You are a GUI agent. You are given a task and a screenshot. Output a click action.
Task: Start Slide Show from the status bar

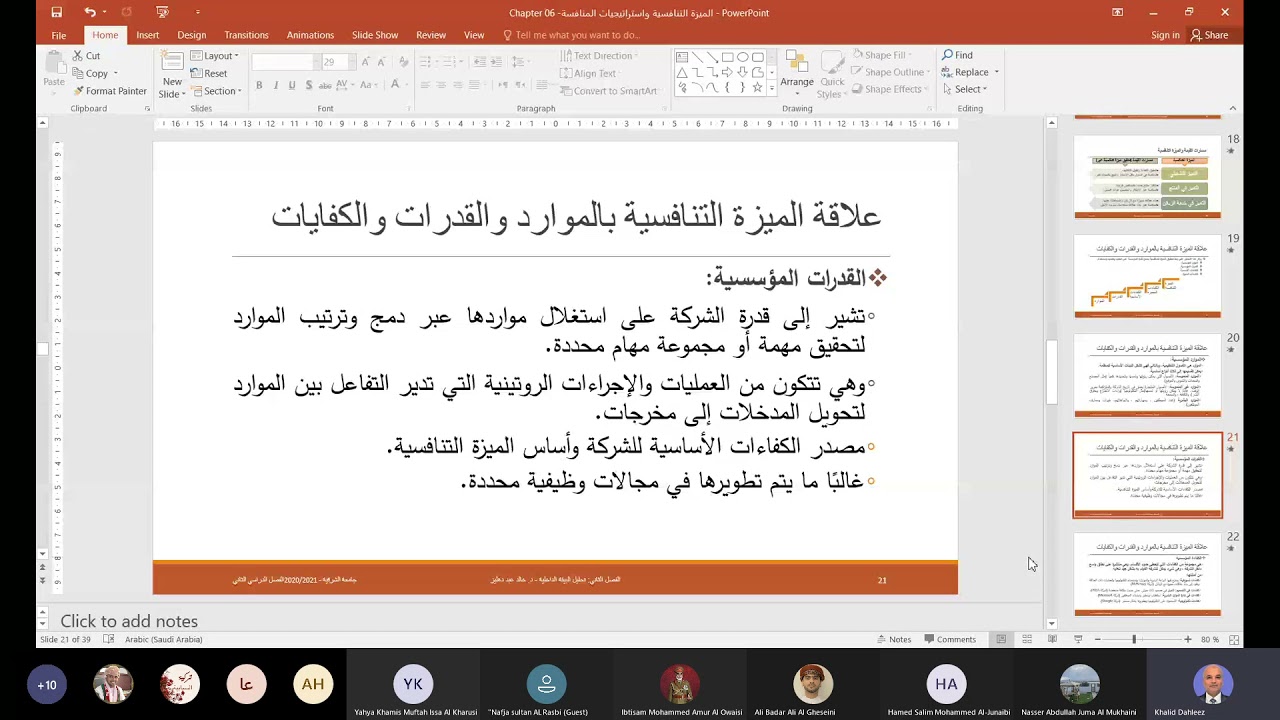coord(1078,639)
